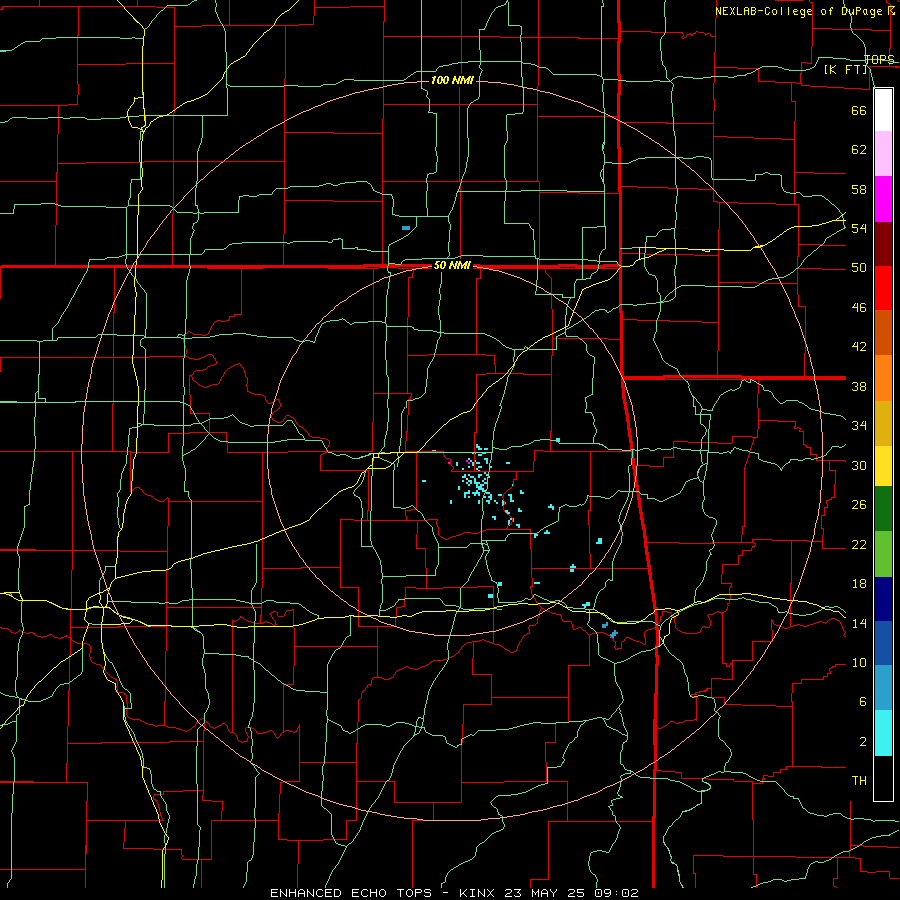This screenshot has width=900, height=900.
Task: Click the 26 legend value
Action: coord(859,505)
